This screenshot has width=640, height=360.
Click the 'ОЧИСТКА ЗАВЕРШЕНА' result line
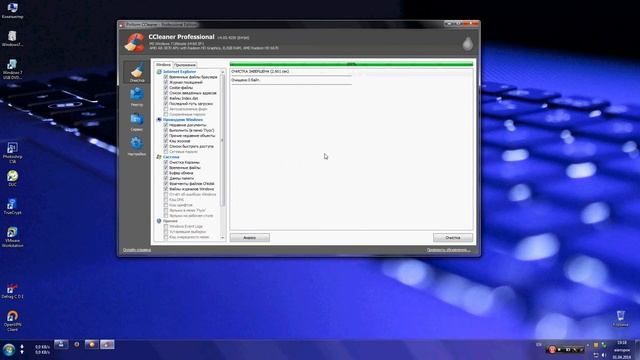tap(260, 71)
